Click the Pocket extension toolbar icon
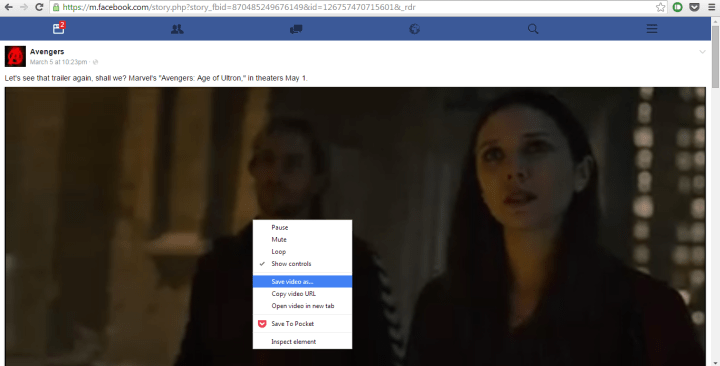Viewport: 720px width, 366px height. point(694,7)
